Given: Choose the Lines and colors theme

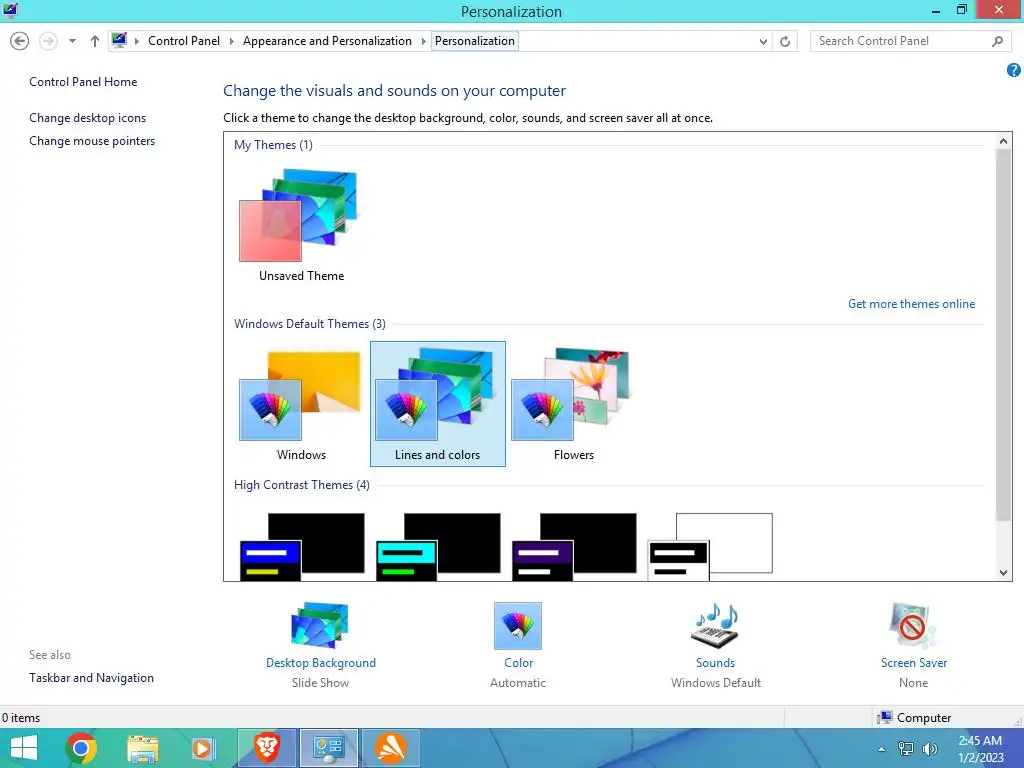Looking at the screenshot, I should pyautogui.click(x=438, y=404).
